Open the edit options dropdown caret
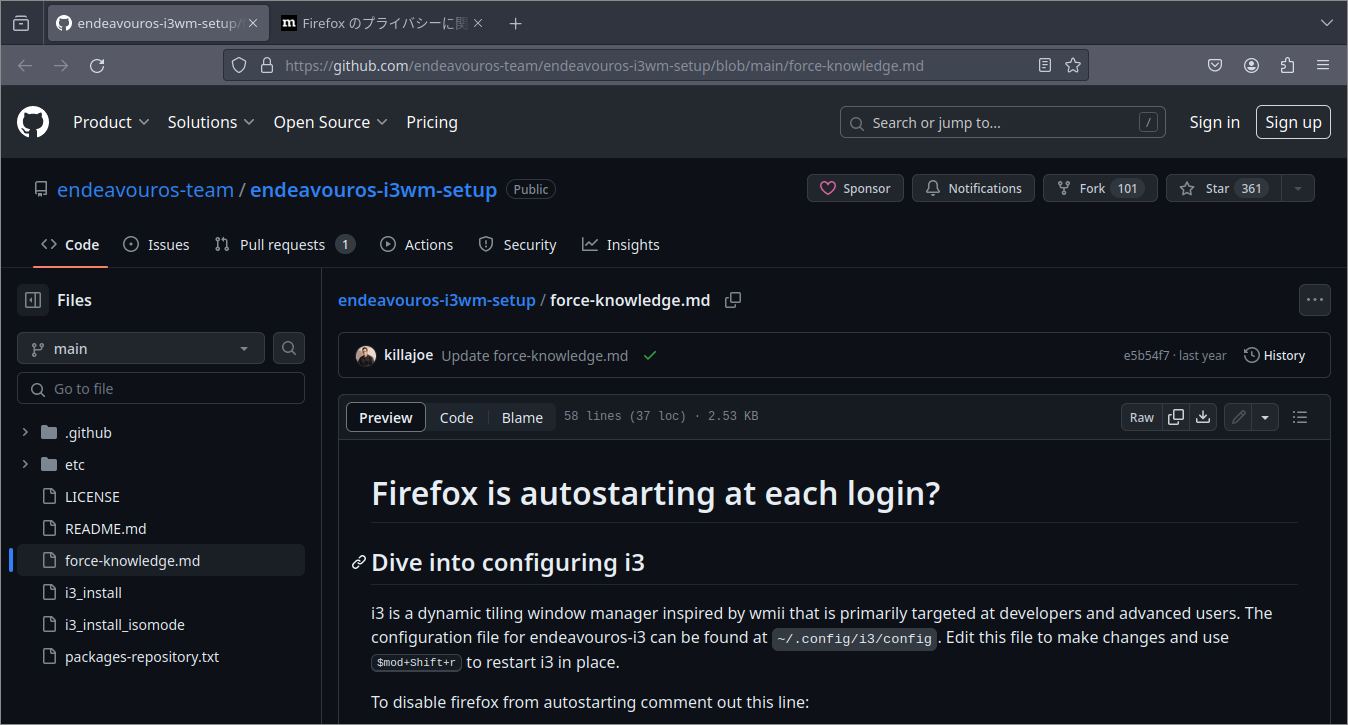The height and width of the screenshot is (725, 1348). tap(1266, 417)
